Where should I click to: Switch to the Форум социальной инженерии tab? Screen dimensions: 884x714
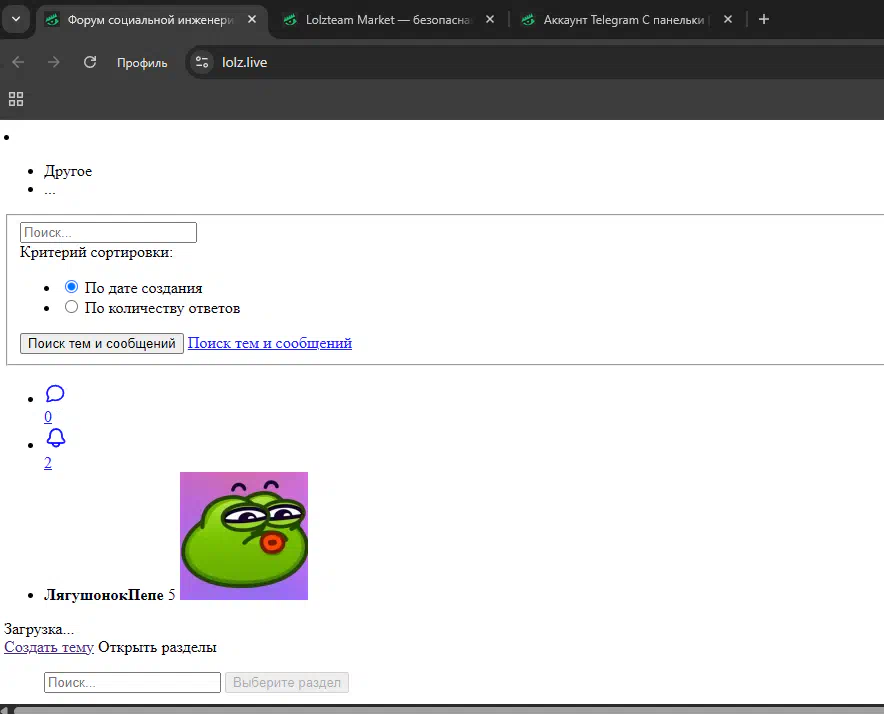[x=151, y=20]
